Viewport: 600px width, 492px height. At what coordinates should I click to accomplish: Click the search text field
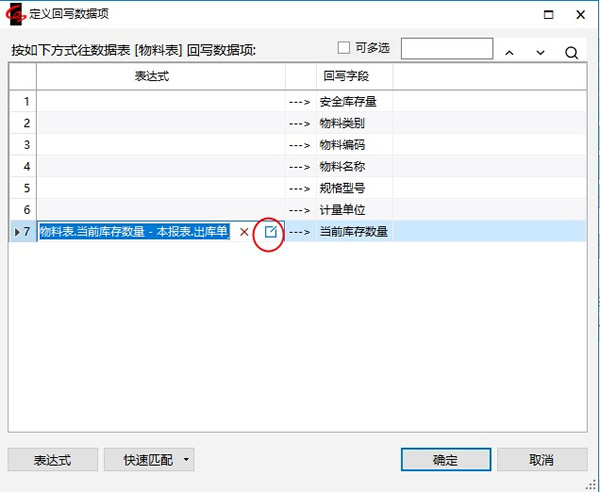click(446, 48)
